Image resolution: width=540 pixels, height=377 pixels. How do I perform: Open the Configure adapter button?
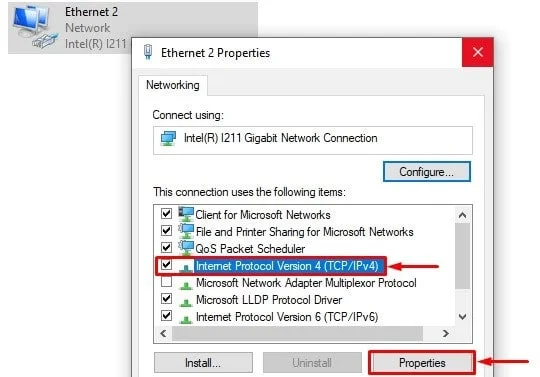pyautogui.click(x=427, y=171)
